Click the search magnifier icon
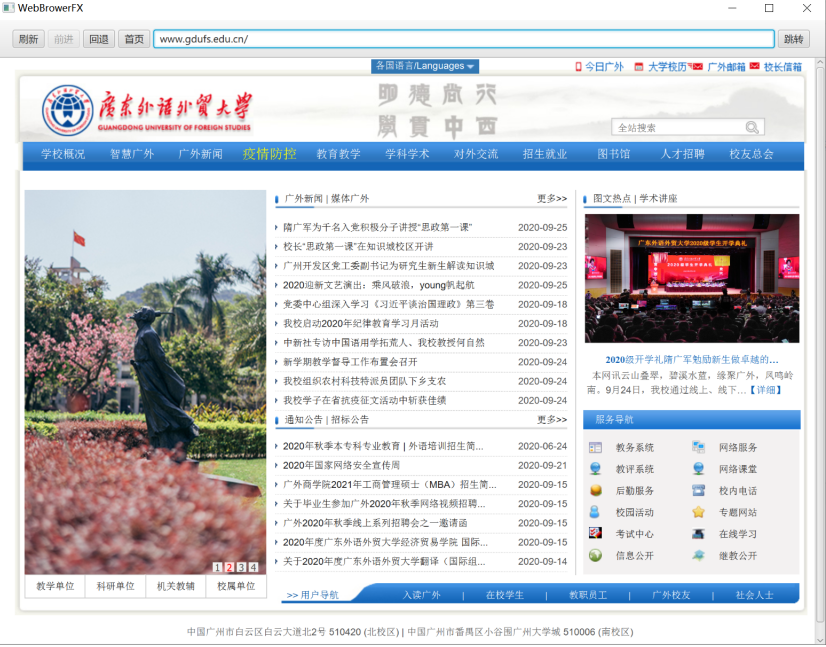The image size is (826, 647). [x=752, y=127]
